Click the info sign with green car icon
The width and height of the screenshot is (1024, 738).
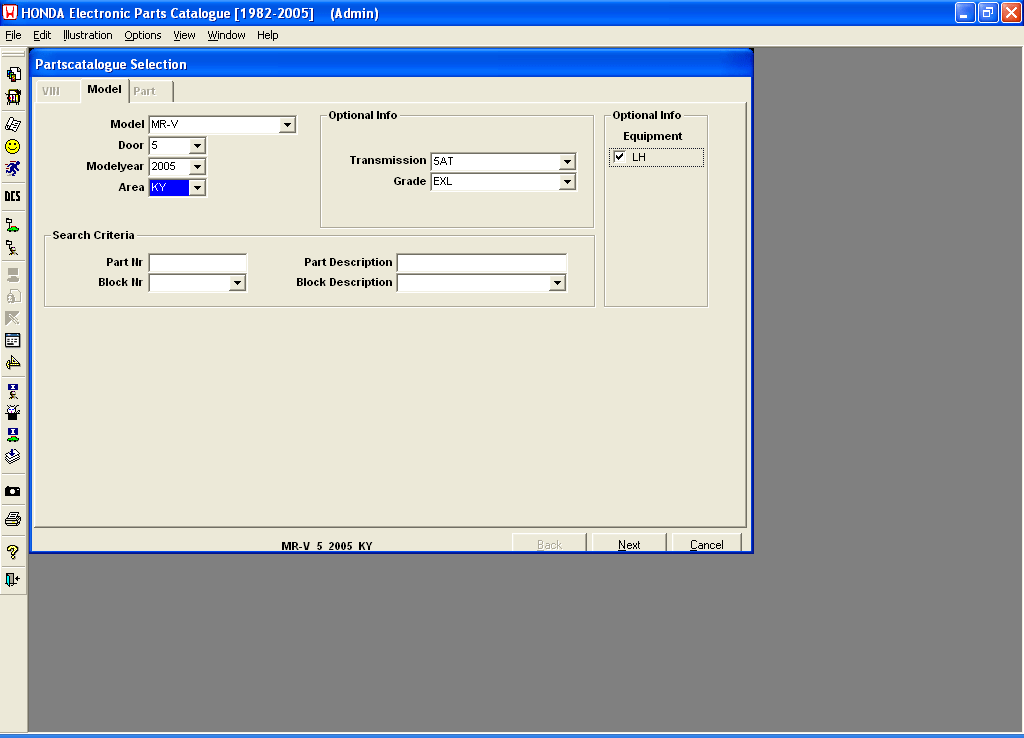(x=13, y=434)
